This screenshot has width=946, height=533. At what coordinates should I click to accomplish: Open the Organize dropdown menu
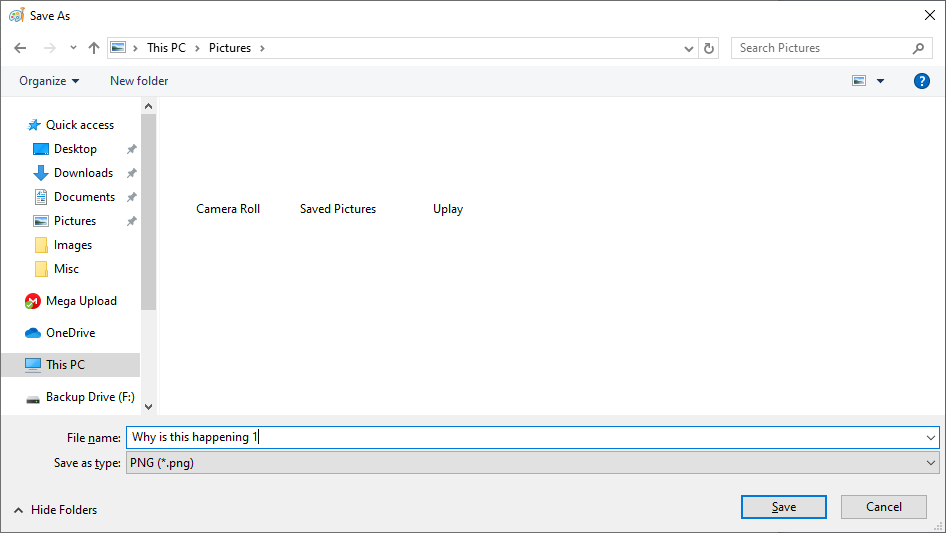(x=49, y=81)
